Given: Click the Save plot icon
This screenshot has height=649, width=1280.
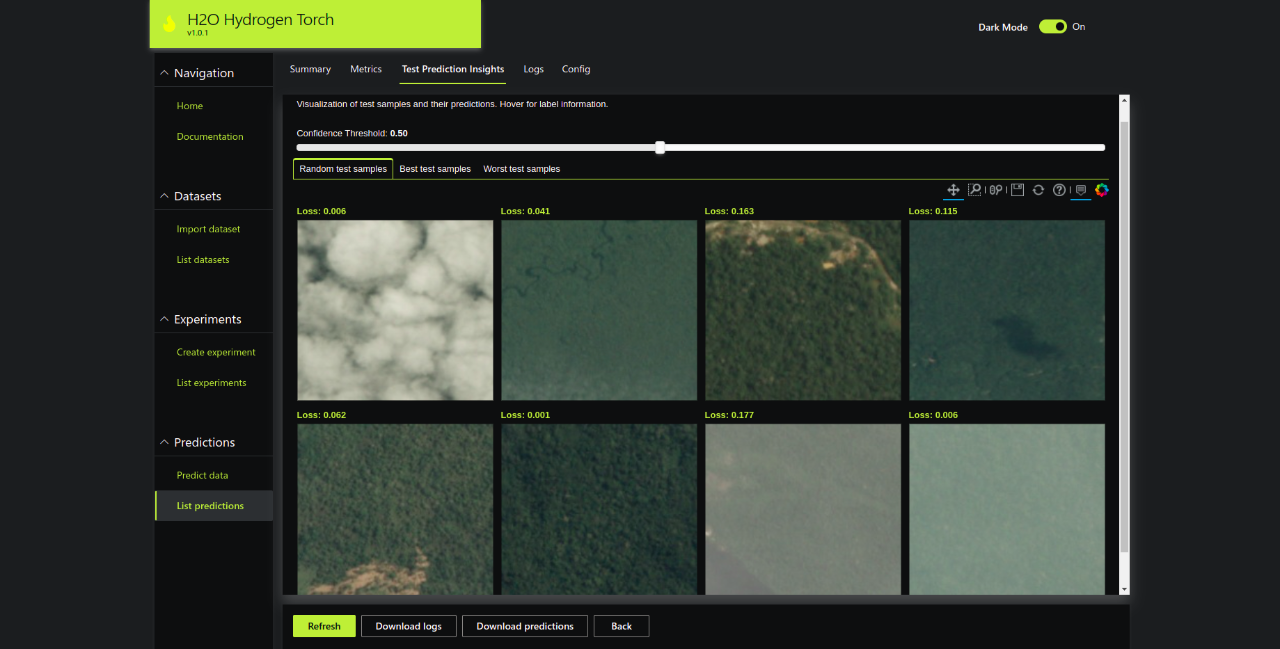Looking at the screenshot, I should click(x=1017, y=190).
